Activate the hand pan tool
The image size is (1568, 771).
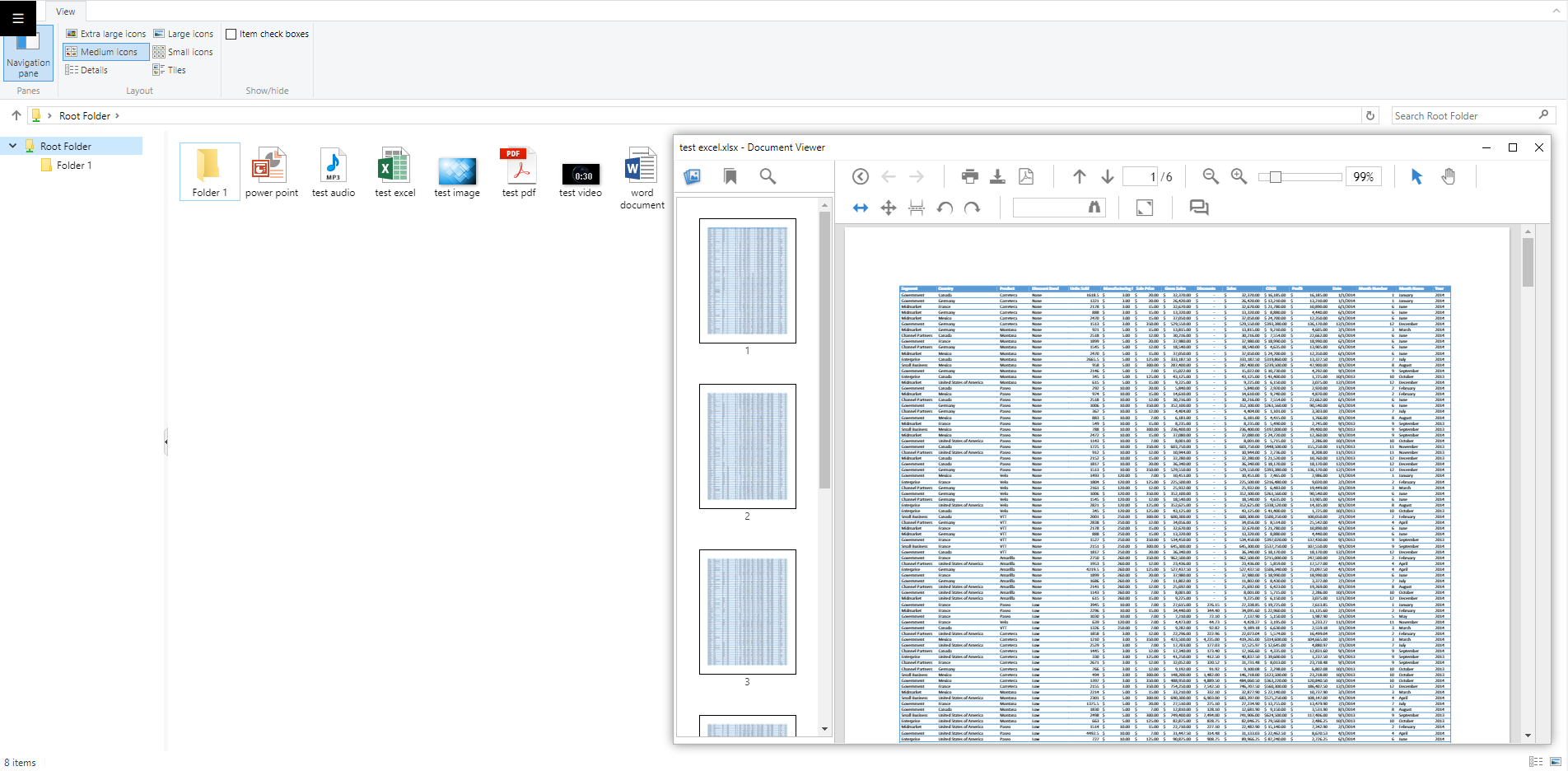coord(1449,176)
